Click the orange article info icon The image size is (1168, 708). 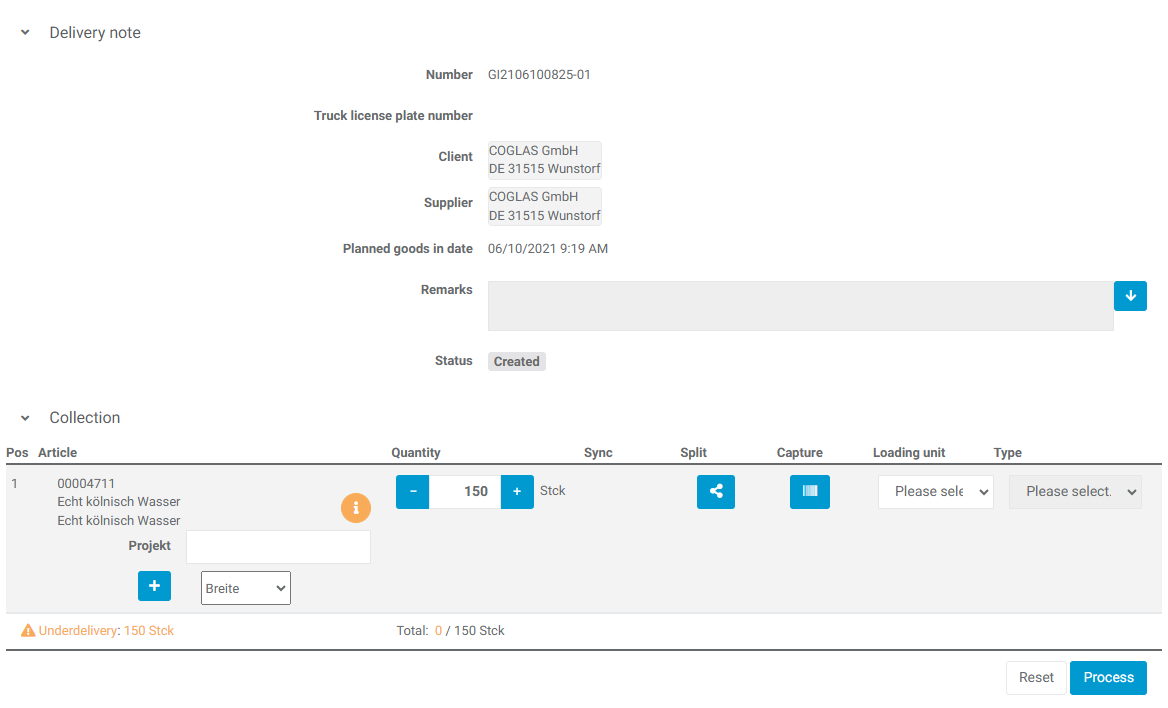[x=356, y=508]
